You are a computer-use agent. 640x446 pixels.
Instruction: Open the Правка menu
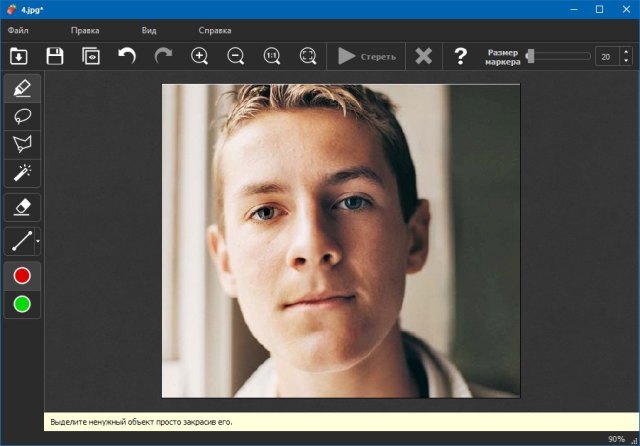pyautogui.click(x=85, y=30)
